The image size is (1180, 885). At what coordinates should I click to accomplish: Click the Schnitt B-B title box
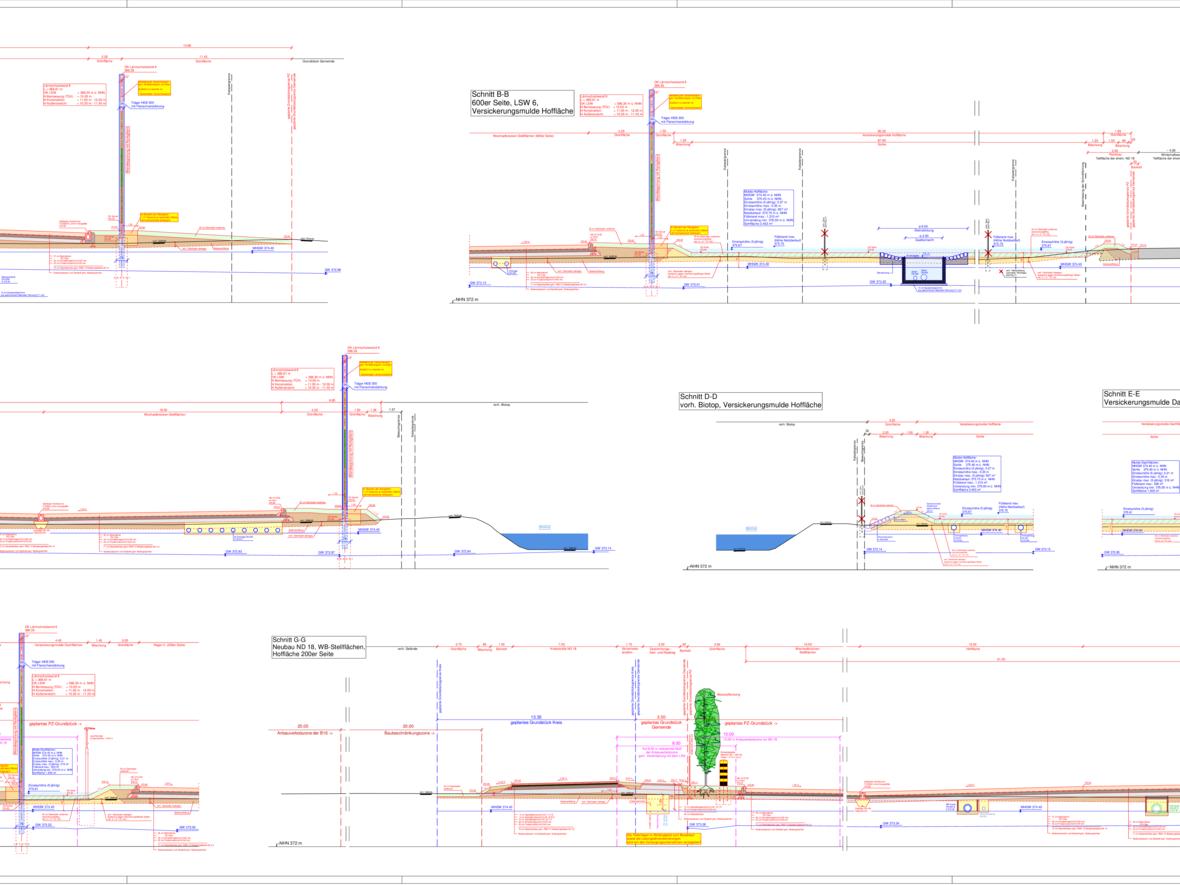(x=522, y=104)
